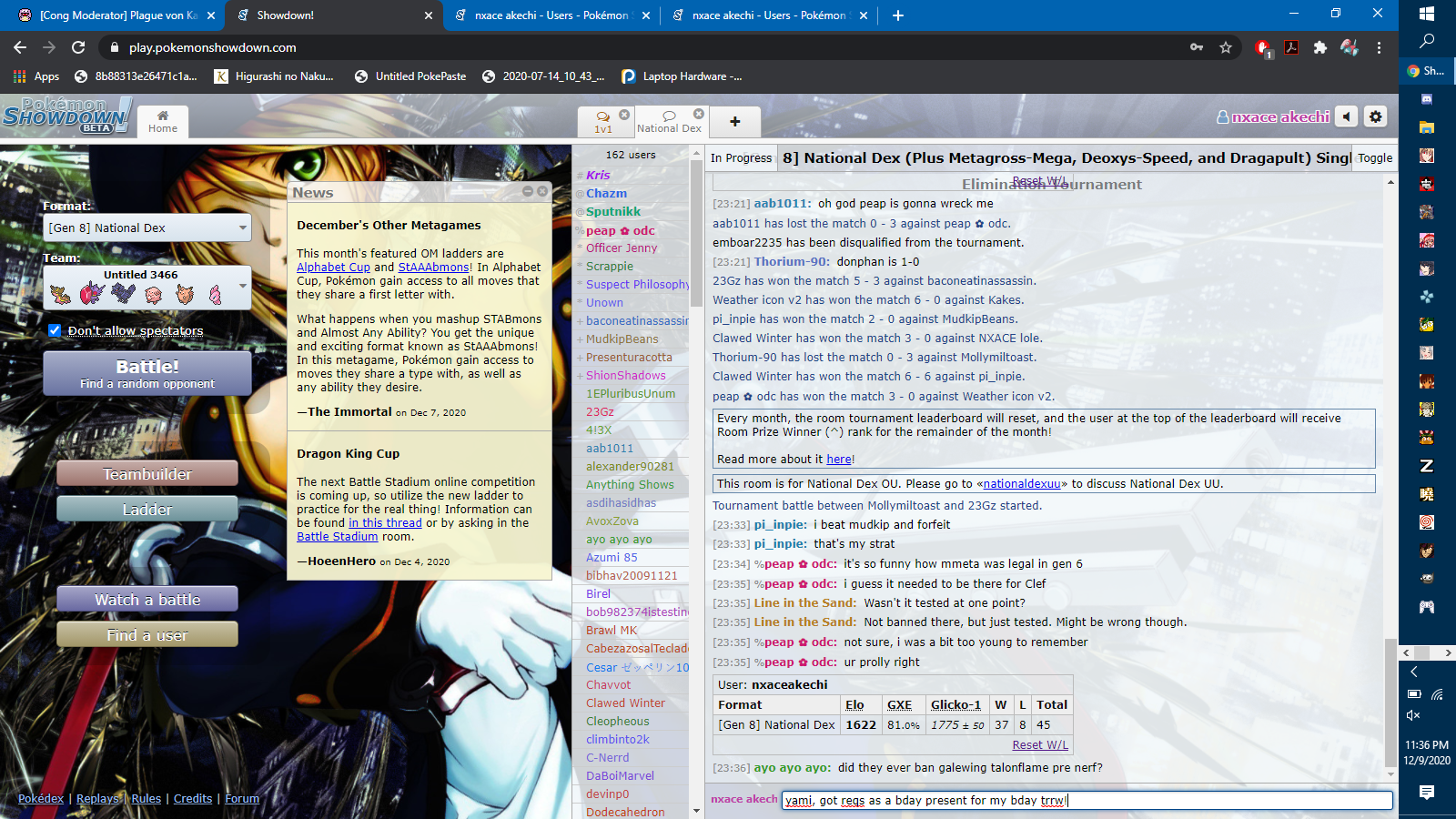1456x819 pixels.
Task: Toggle Don't allow spectators checkbox
Action: pos(55,330)
